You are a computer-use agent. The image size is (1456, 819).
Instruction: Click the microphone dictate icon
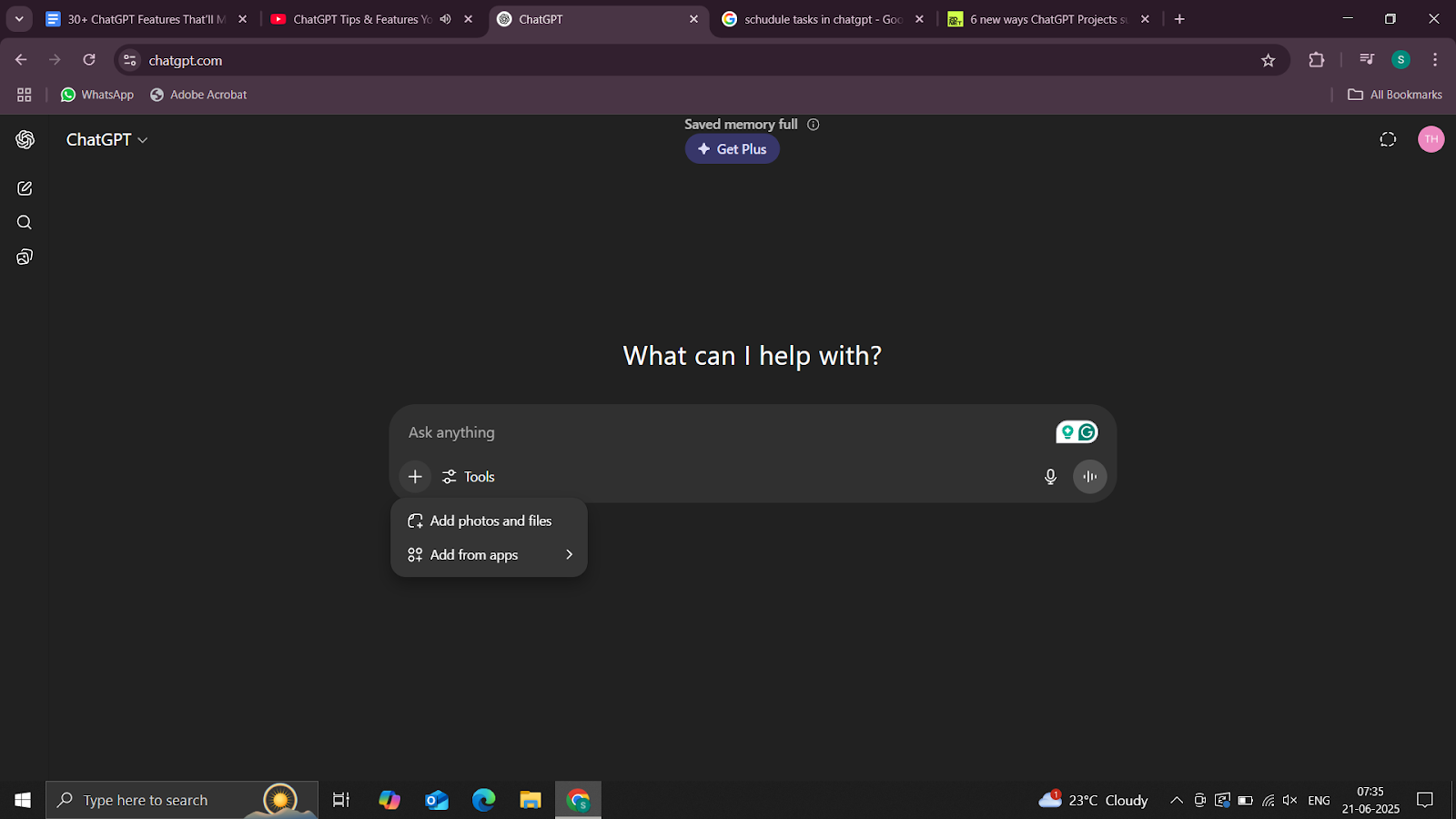pos(1050,477)
